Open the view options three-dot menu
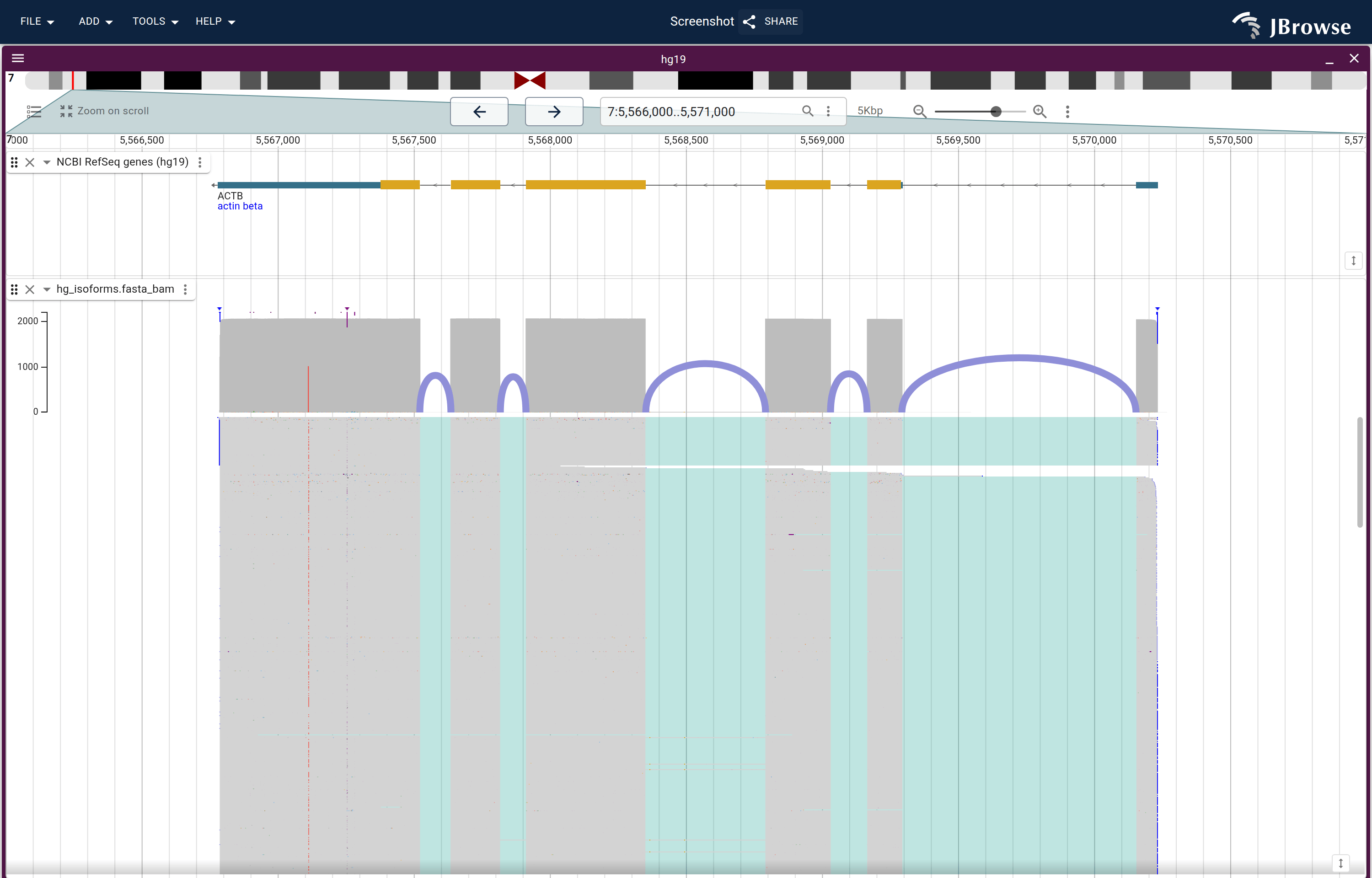 [x=1067, y=112]
